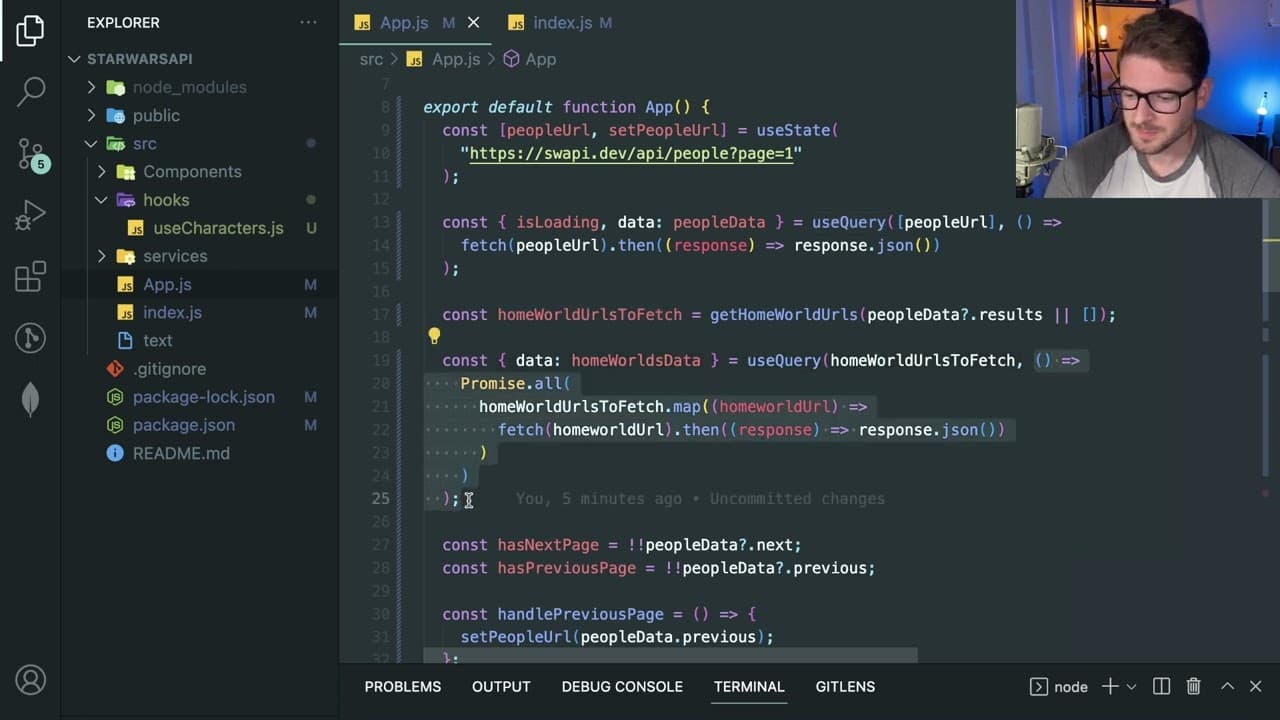Close the App.js editor tab

tap(473, 22)
